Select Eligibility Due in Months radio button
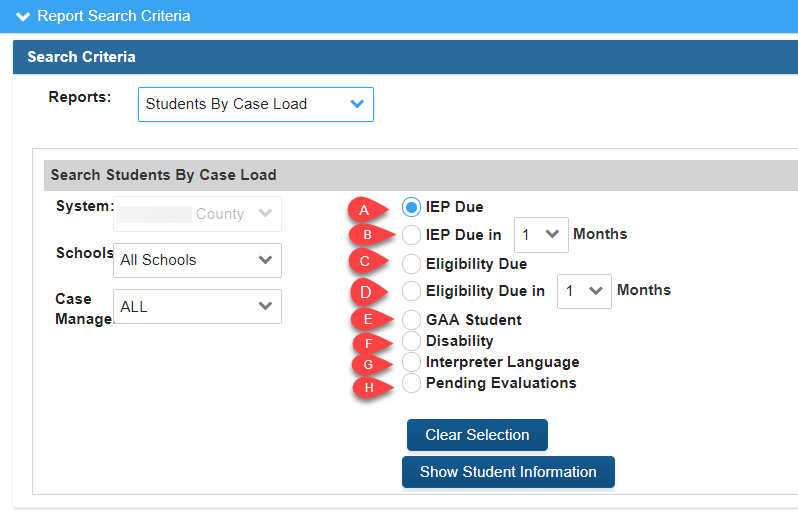Screen dimensions: 798x512 [411, 291]
